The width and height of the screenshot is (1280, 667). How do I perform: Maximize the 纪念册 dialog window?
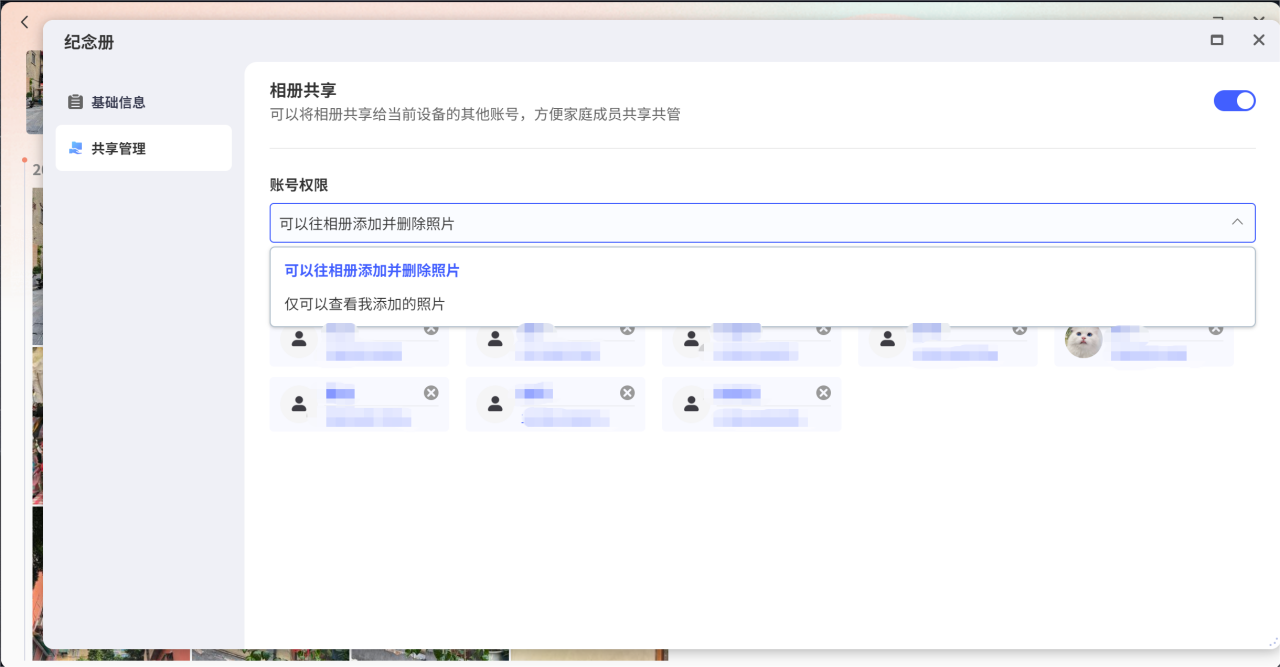[1217, 40]
